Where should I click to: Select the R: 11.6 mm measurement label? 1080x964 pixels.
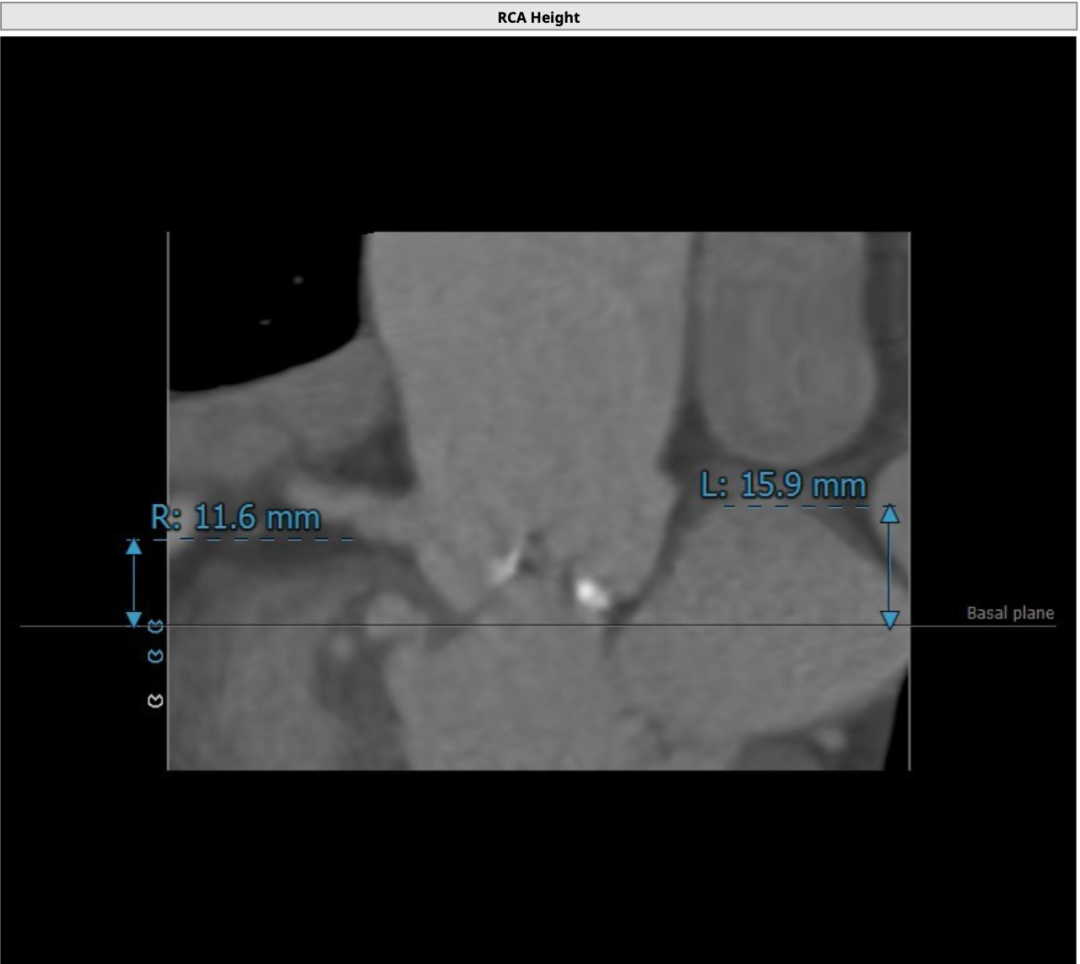pyautogui.click(x=236, y=518)
